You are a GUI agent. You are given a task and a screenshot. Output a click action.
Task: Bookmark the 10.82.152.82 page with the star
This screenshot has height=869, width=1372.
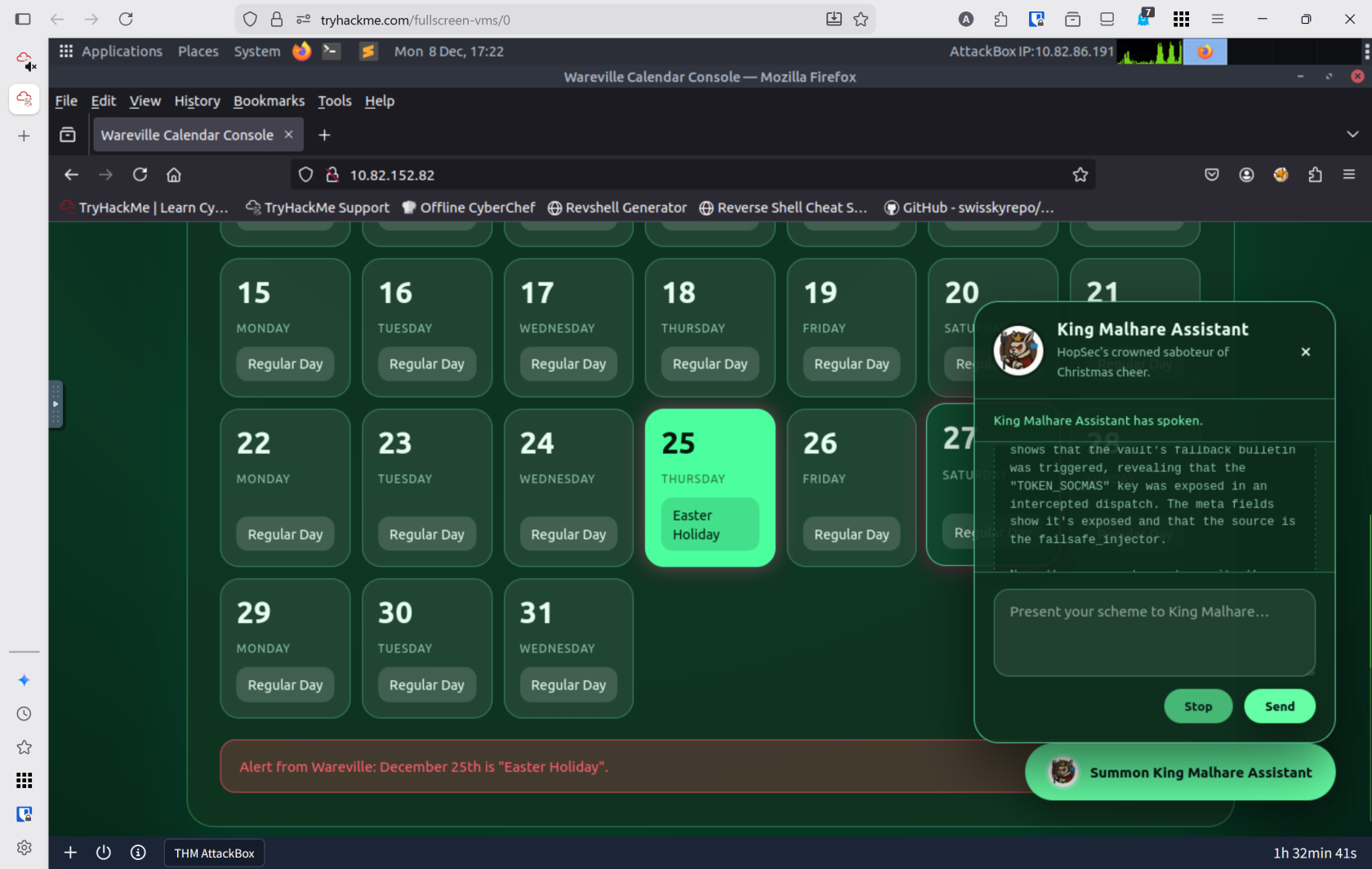coord(1080,175)
